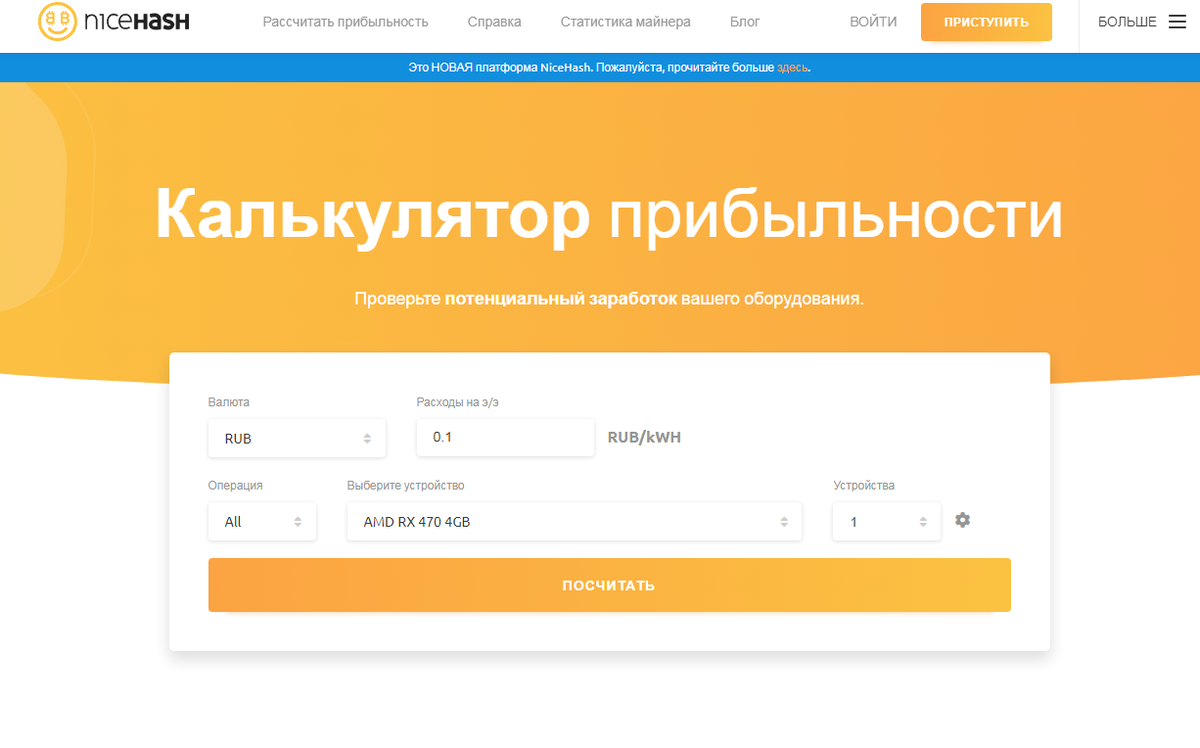Click the RUB/kWH unit label
1200x748 pixels.
[x=644, y=437]
